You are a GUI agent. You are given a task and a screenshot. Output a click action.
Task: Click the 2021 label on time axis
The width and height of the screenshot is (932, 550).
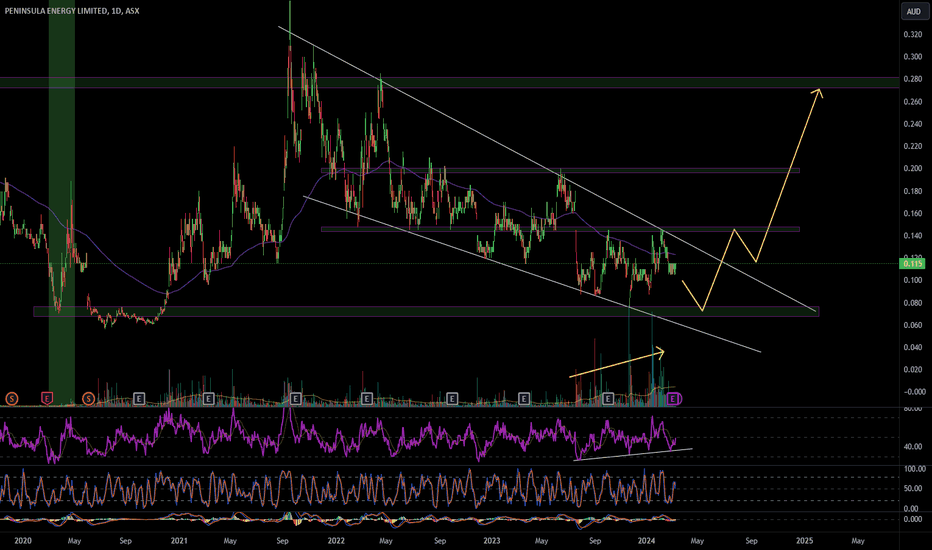coord(179,541)
